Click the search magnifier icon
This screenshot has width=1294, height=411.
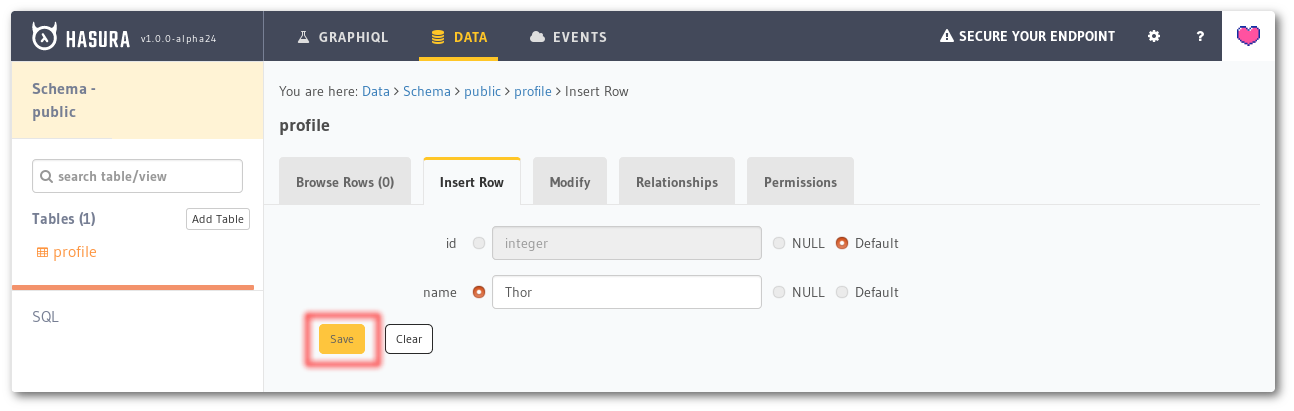pos(46,176)
